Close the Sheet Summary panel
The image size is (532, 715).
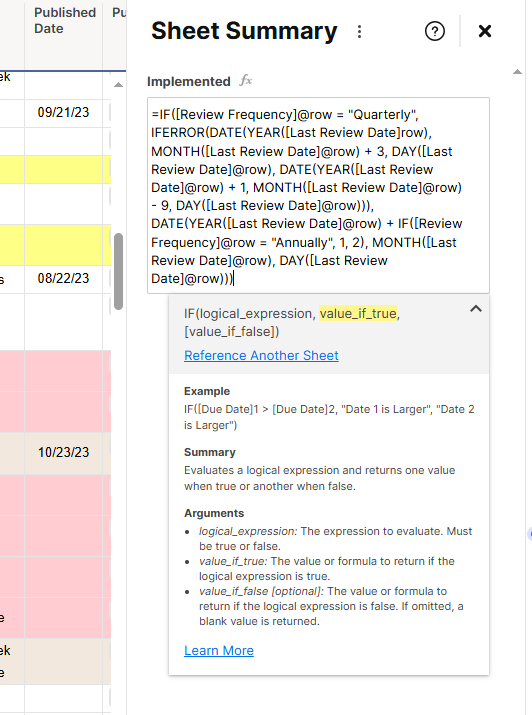(485, 31)
